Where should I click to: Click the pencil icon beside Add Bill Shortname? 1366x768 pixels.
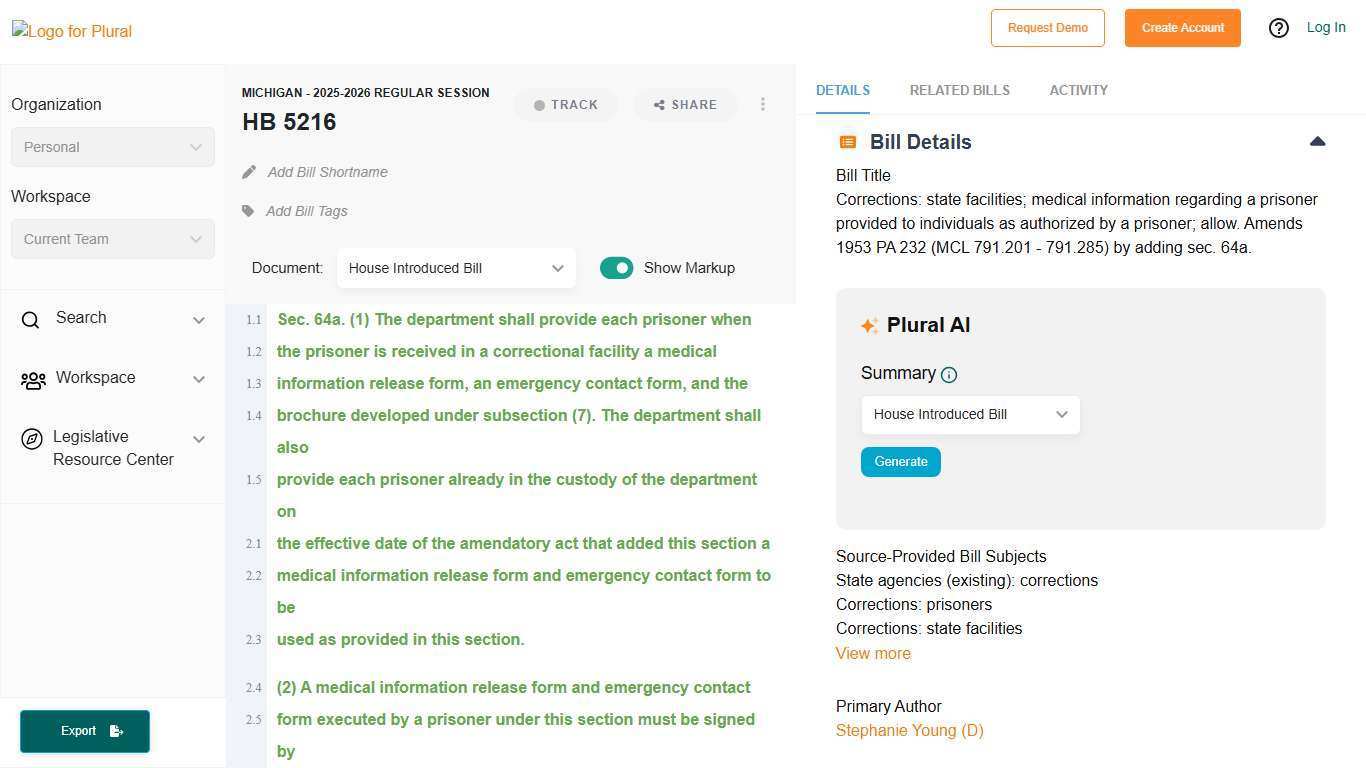(x=249, y=172)
